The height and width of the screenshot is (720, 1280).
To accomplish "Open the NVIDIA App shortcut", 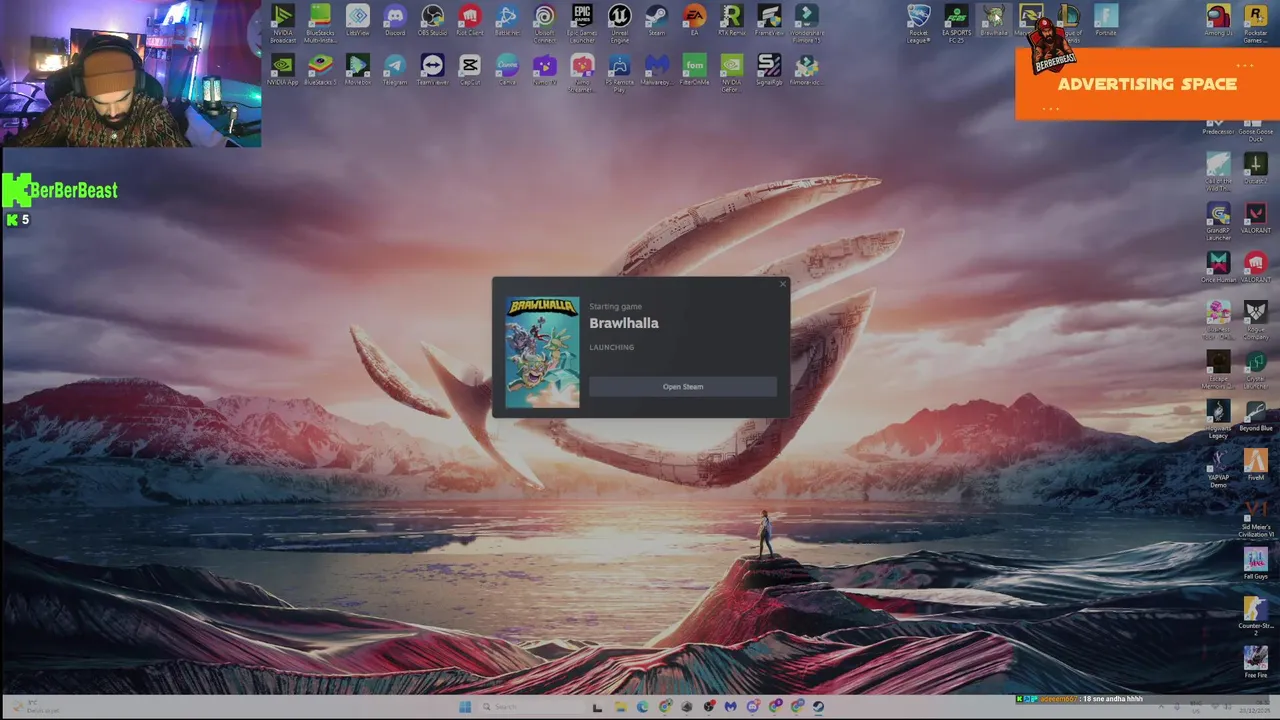I will 283,69.
